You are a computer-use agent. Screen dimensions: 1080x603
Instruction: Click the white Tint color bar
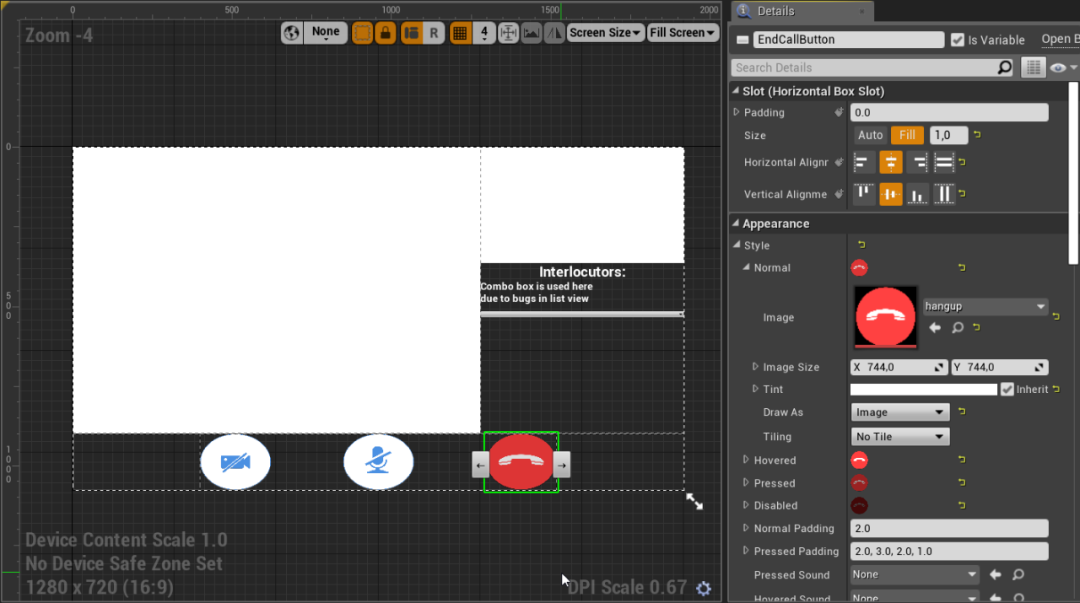[923, 389]
